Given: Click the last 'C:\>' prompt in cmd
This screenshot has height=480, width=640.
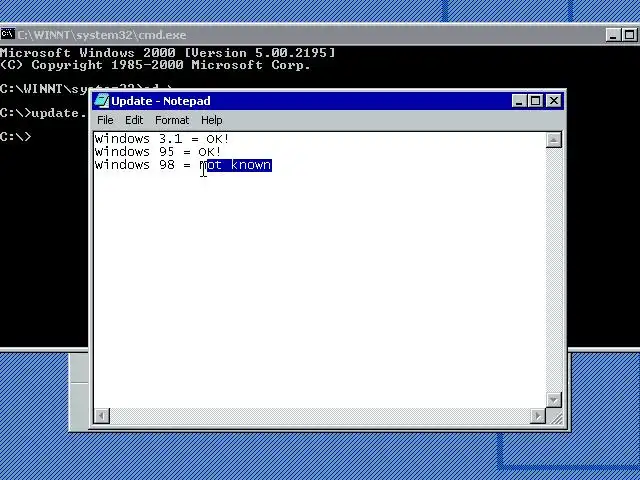Looking at the screenshot, I should tap(16, 136).
